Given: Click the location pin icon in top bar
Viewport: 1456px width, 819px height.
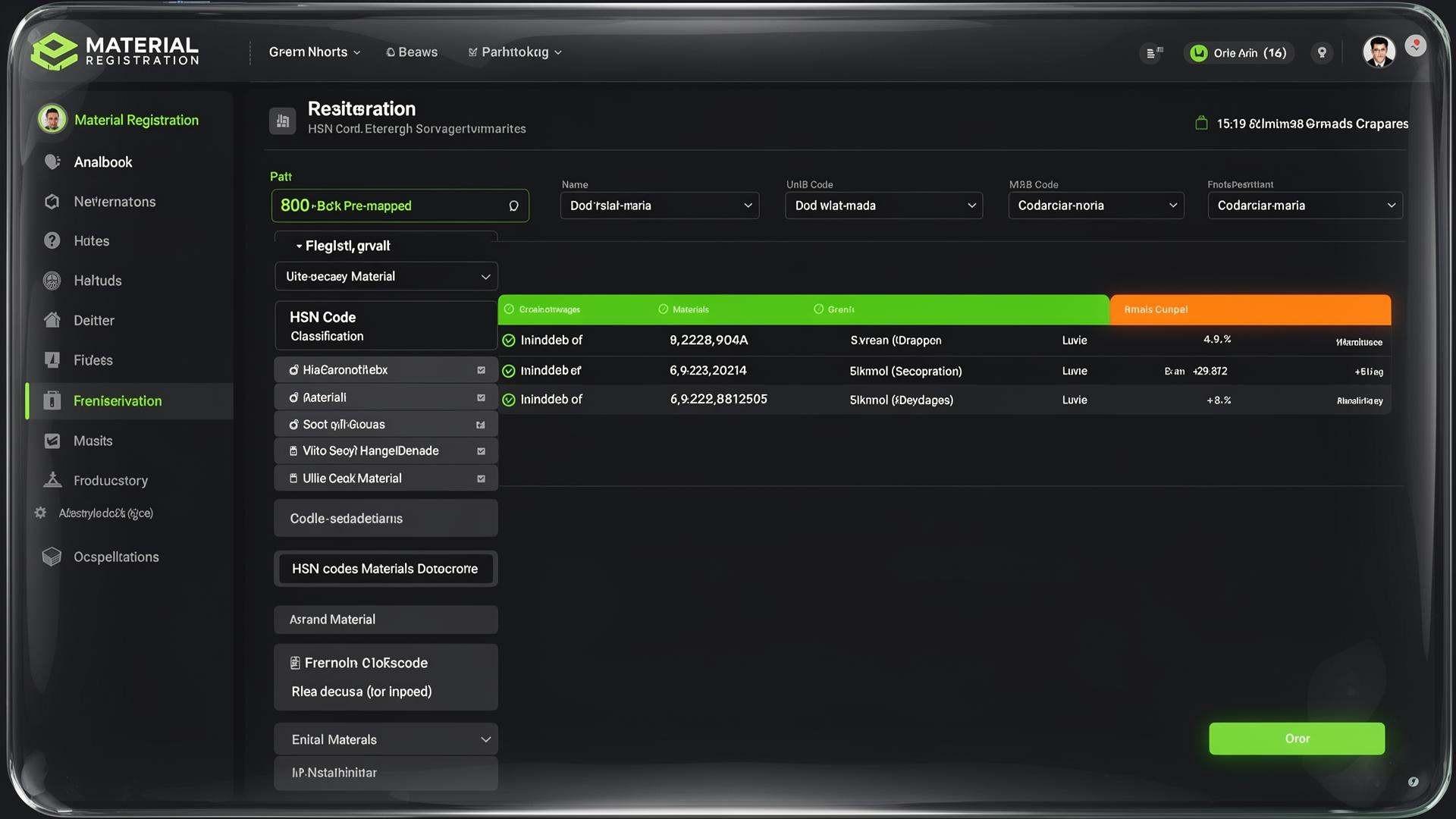Looking at the screenshot, I should (x=1322, y=52).
